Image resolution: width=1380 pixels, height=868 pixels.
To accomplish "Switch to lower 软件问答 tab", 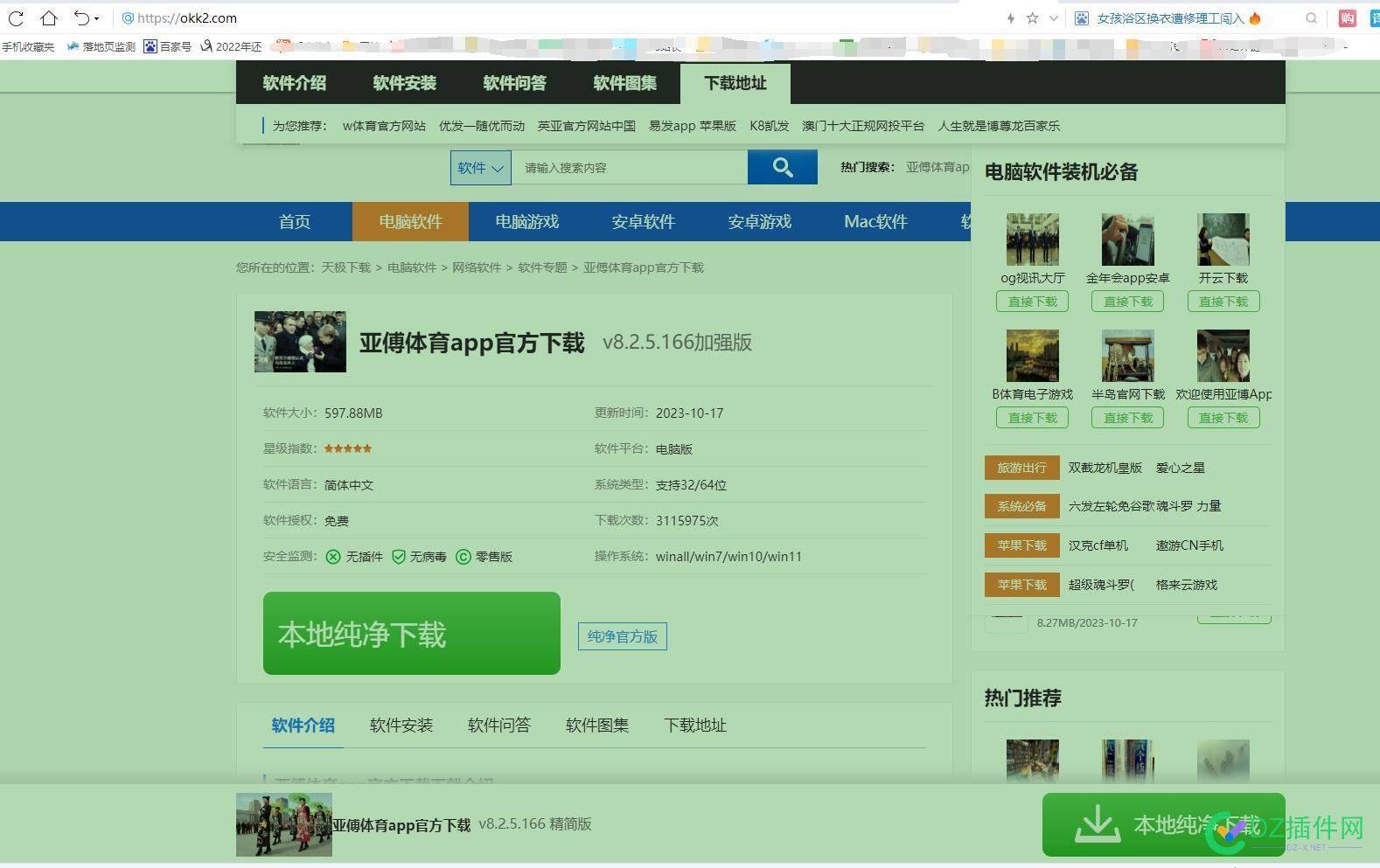I will [x=499, y=726].
